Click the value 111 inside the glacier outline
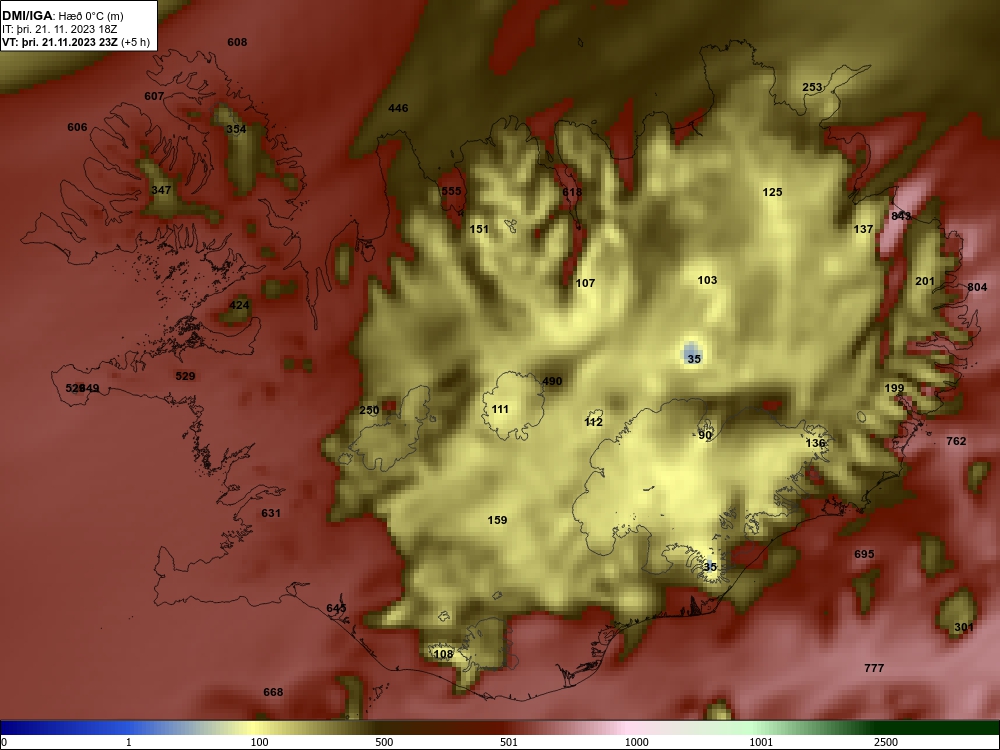This screenshot has height=750, width=1000. [500, 409]
